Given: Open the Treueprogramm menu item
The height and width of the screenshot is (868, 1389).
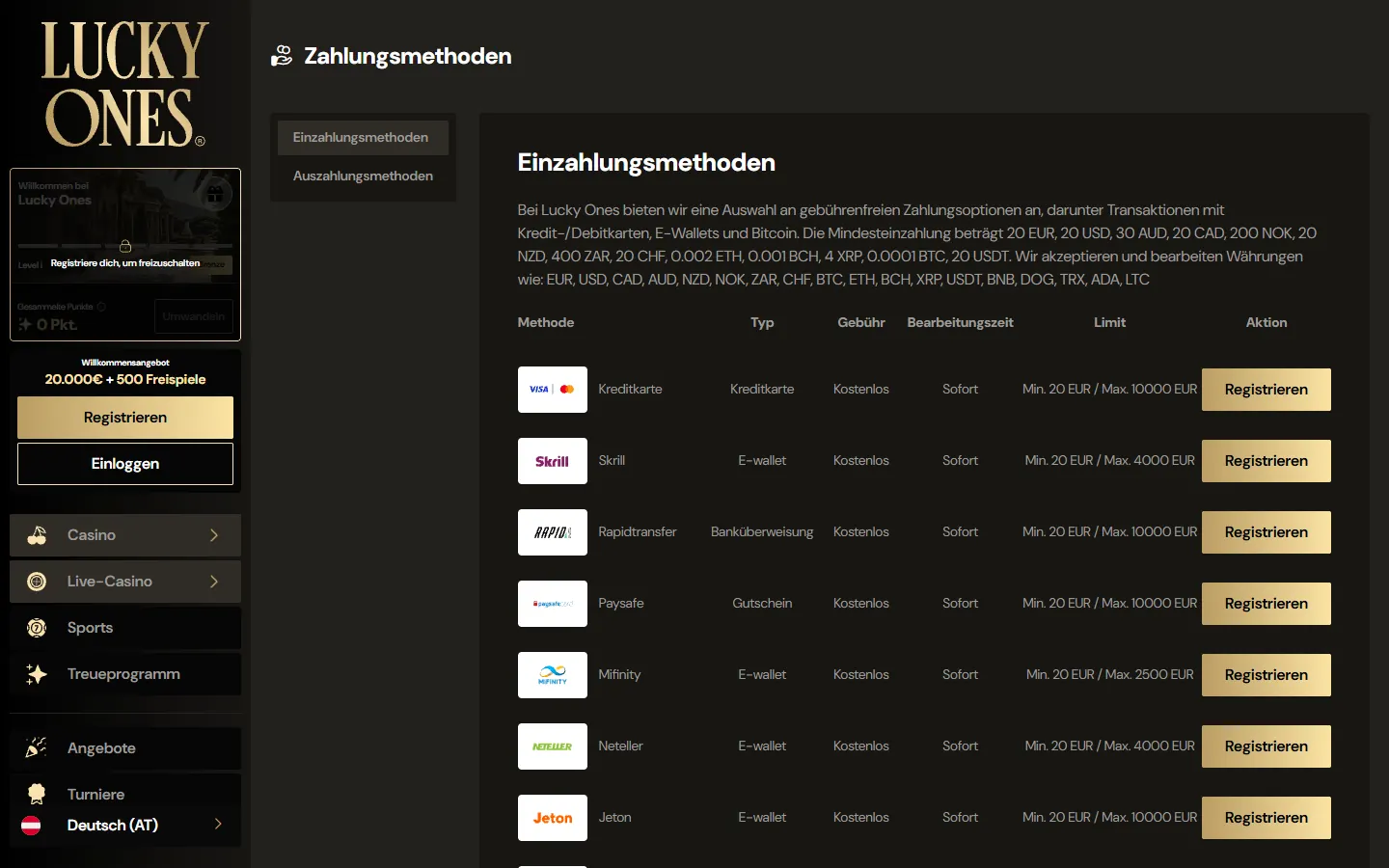Looking at the screenshot, I should click(125, 674).
